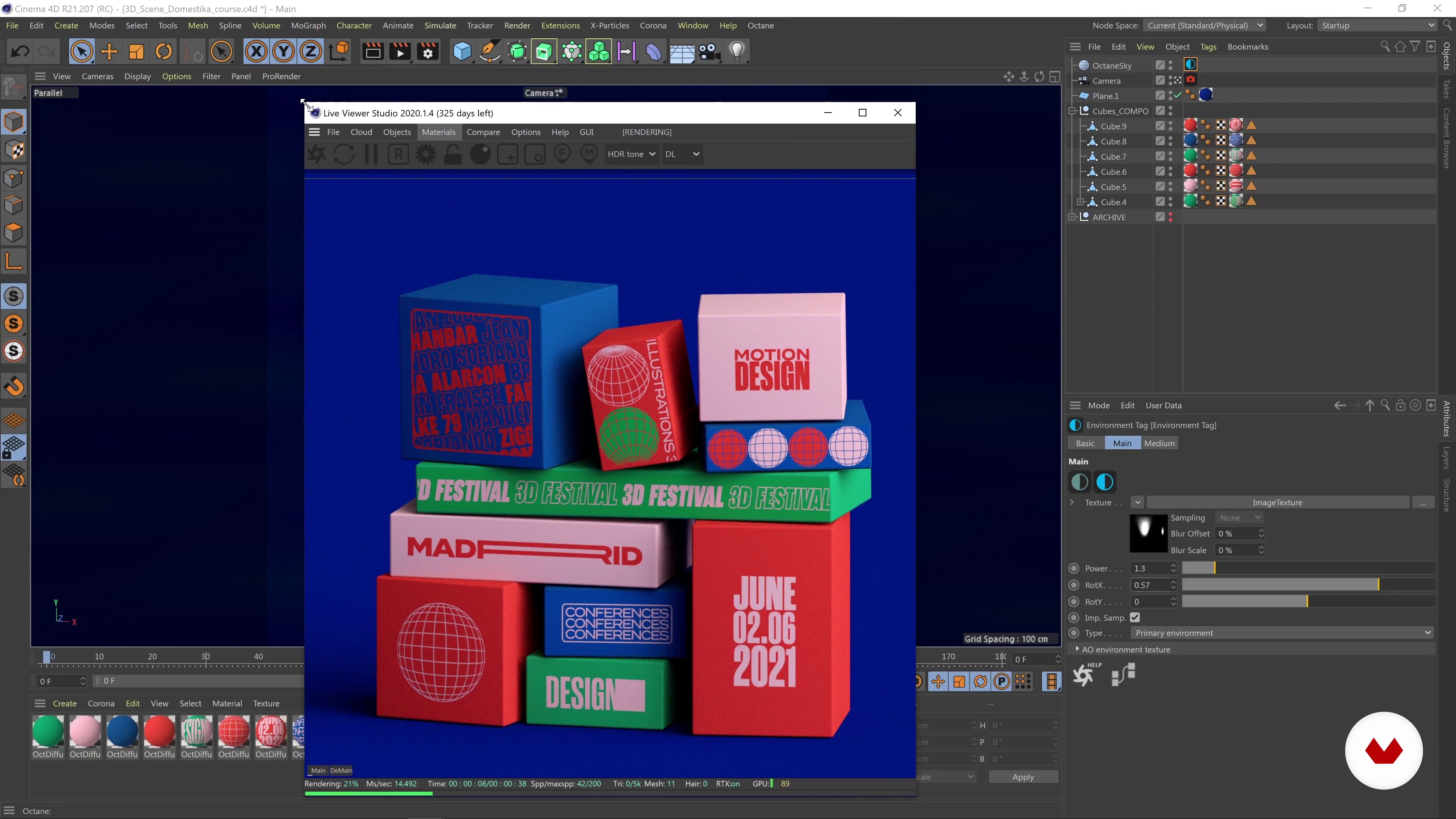Open Create menu in Material Manager
Screen dimensions: 1456x819
[x=64, y=704]
